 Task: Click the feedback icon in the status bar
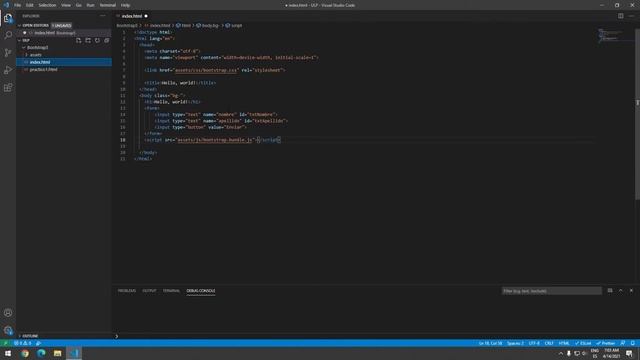click(622, 343)
